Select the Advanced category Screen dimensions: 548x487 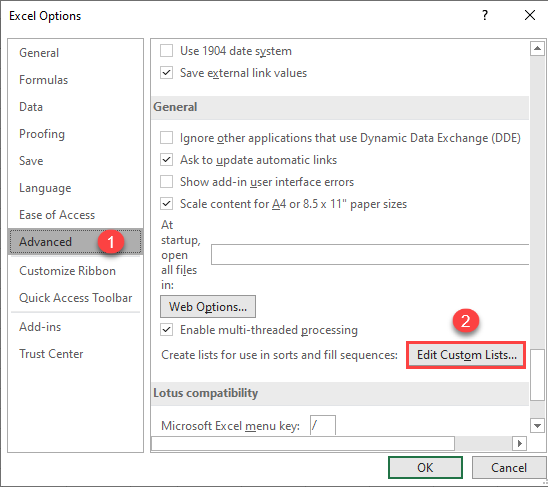pos(75,242)
